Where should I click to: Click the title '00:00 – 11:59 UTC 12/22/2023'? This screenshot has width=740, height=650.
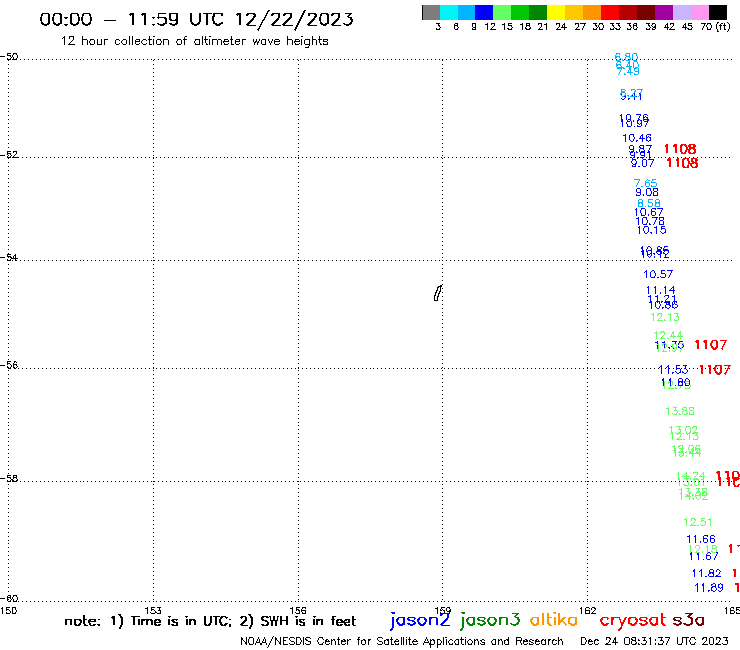196,19
